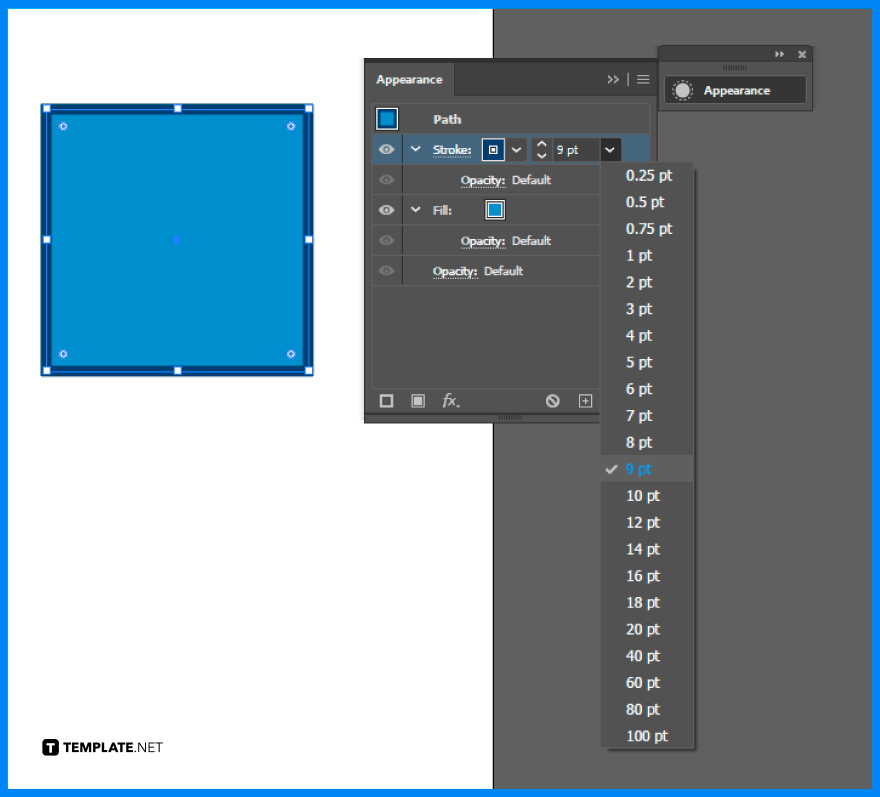
Task: Switch to the Appearance tab
Action: [x=409, y=79]
